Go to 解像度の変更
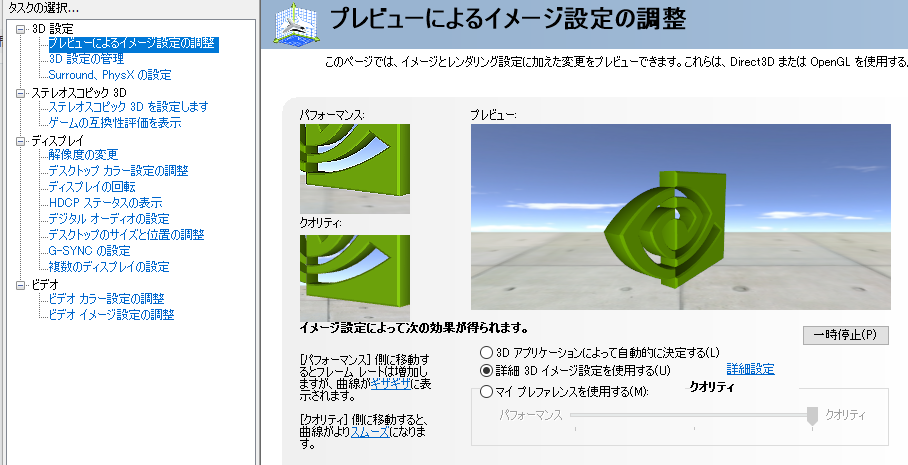The height and width of the screenshot is (465, 908). pyautogui.click(x=83, y=155)
